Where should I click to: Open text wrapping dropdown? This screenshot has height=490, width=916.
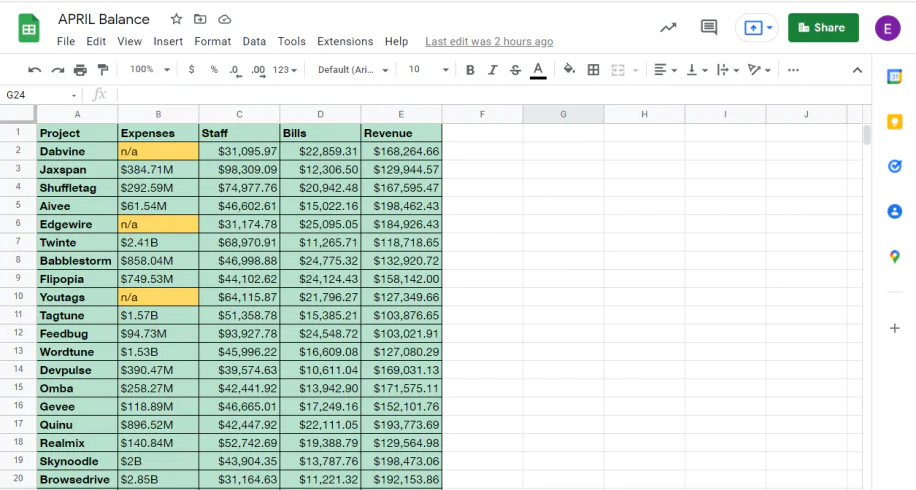pyautogui.click(x=727, y=70)
